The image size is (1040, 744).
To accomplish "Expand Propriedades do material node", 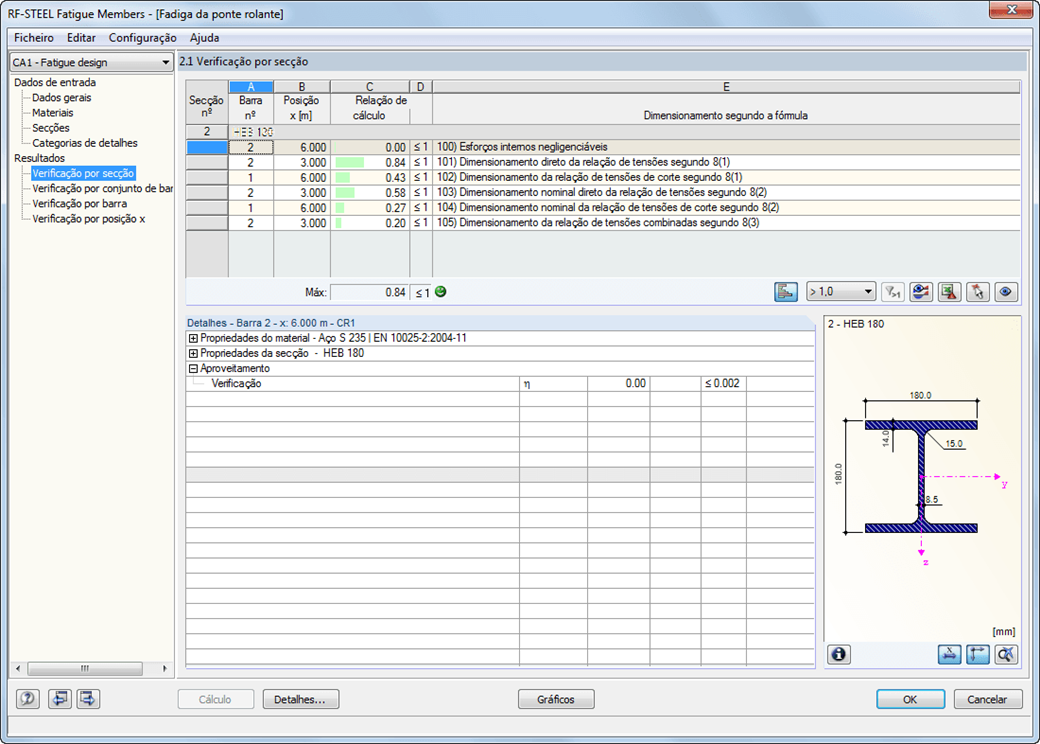I will 193,338.
